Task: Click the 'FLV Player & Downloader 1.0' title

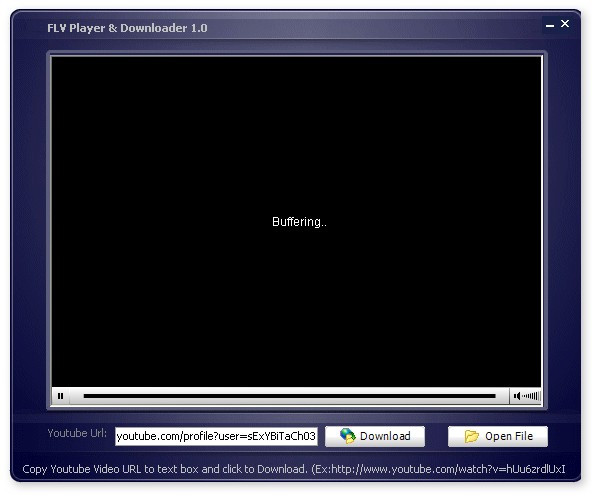Action: 127,28
